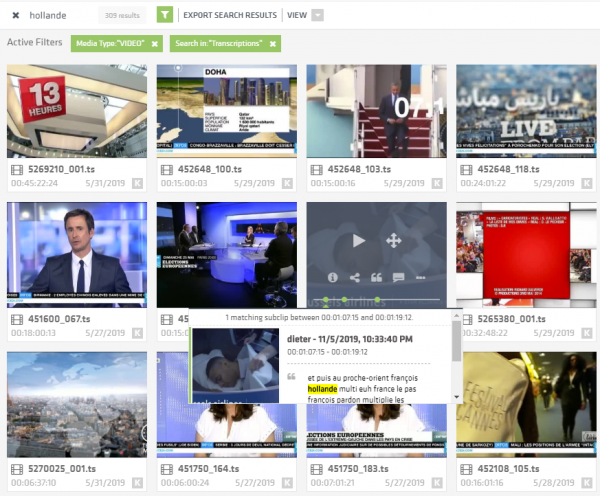This screenshot has height=496, width=600.
Task: Click the comment bubble icon on hovered video
Action: tap(398, 277)
